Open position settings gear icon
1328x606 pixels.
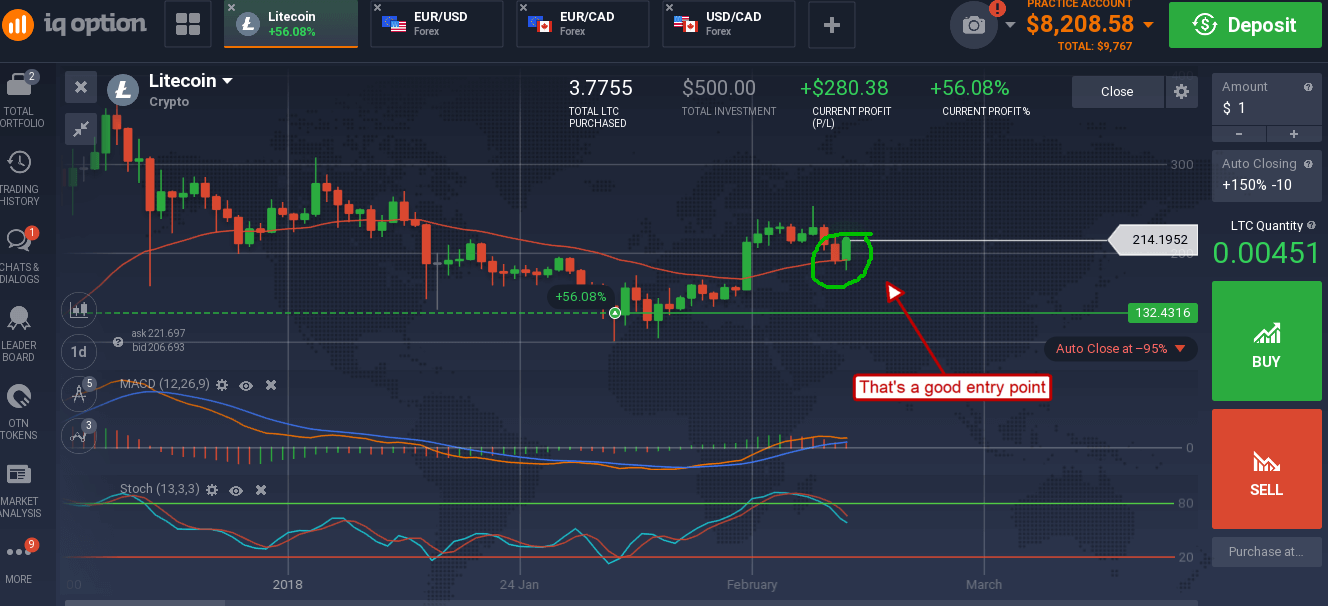tap(1181, 91)
